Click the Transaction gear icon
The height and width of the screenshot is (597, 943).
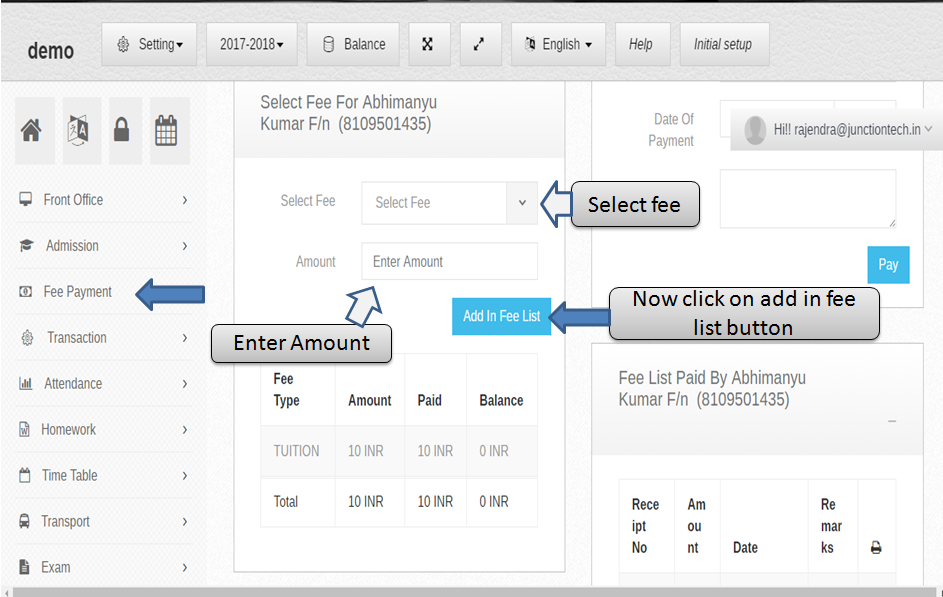point(27,337)
